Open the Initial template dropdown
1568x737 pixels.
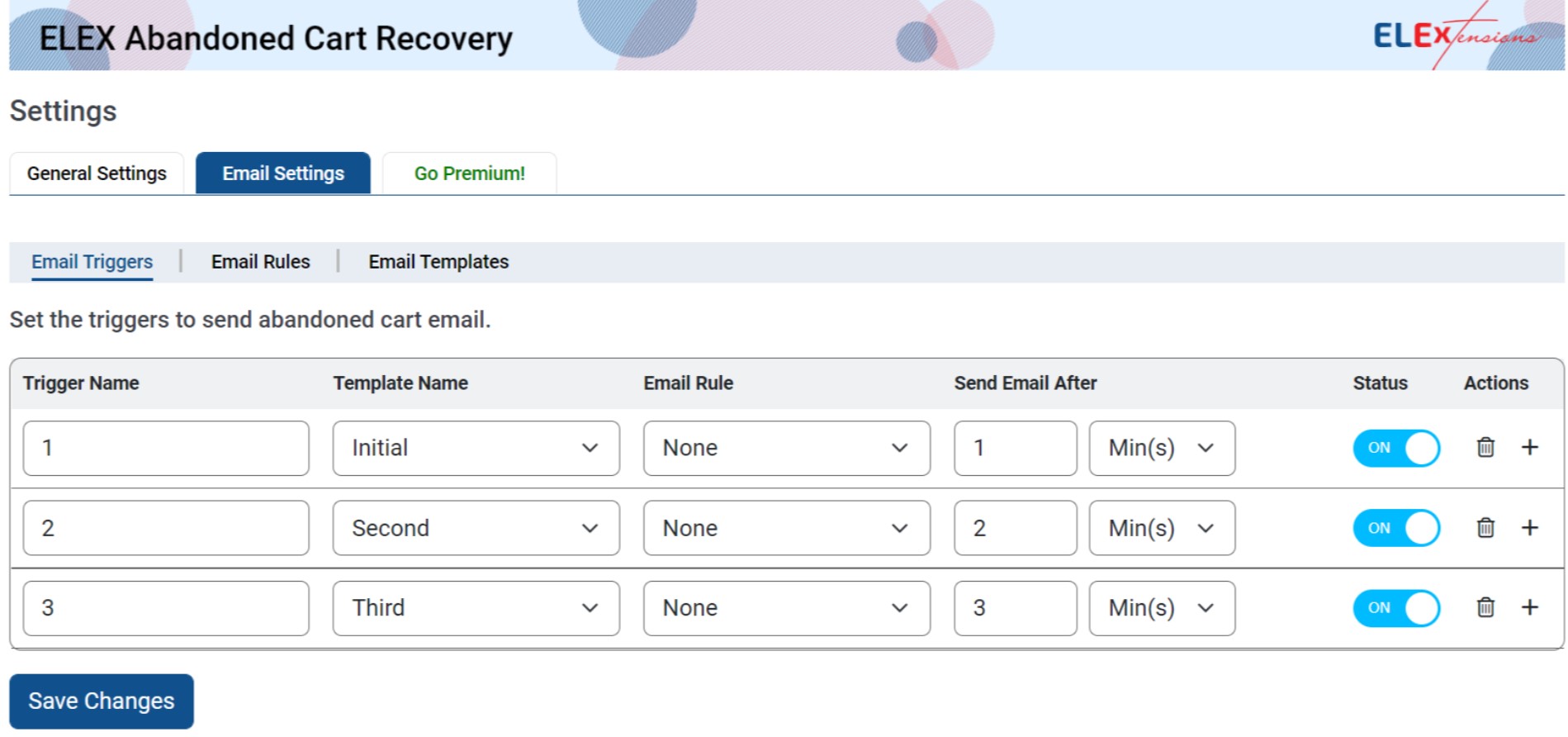click(476, 448)
